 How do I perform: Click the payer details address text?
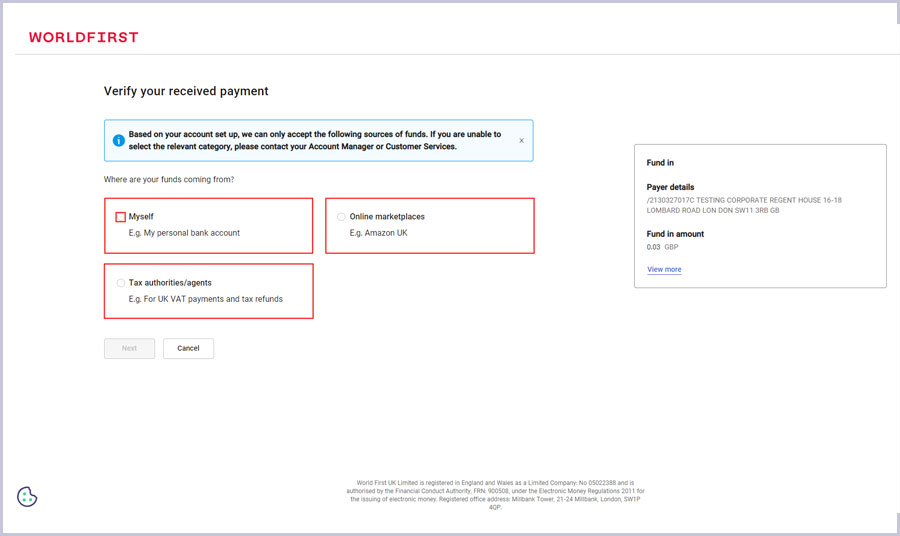[x=744, y=205]
